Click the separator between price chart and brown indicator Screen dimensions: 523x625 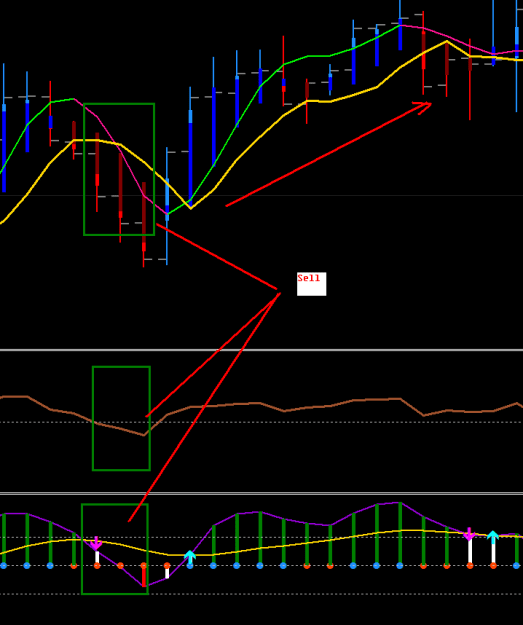[262, 350]
